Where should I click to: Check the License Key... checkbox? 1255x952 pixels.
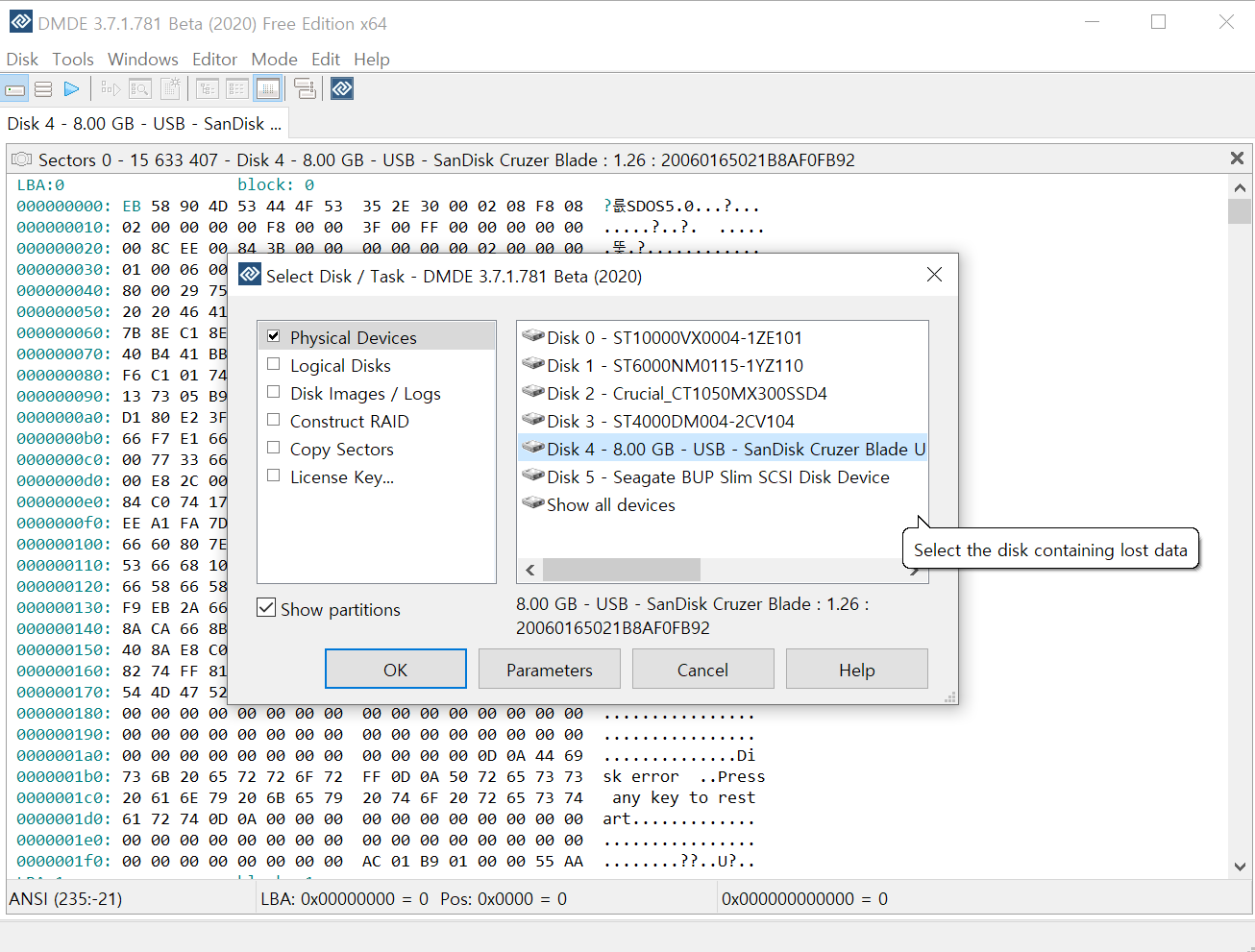274,476
